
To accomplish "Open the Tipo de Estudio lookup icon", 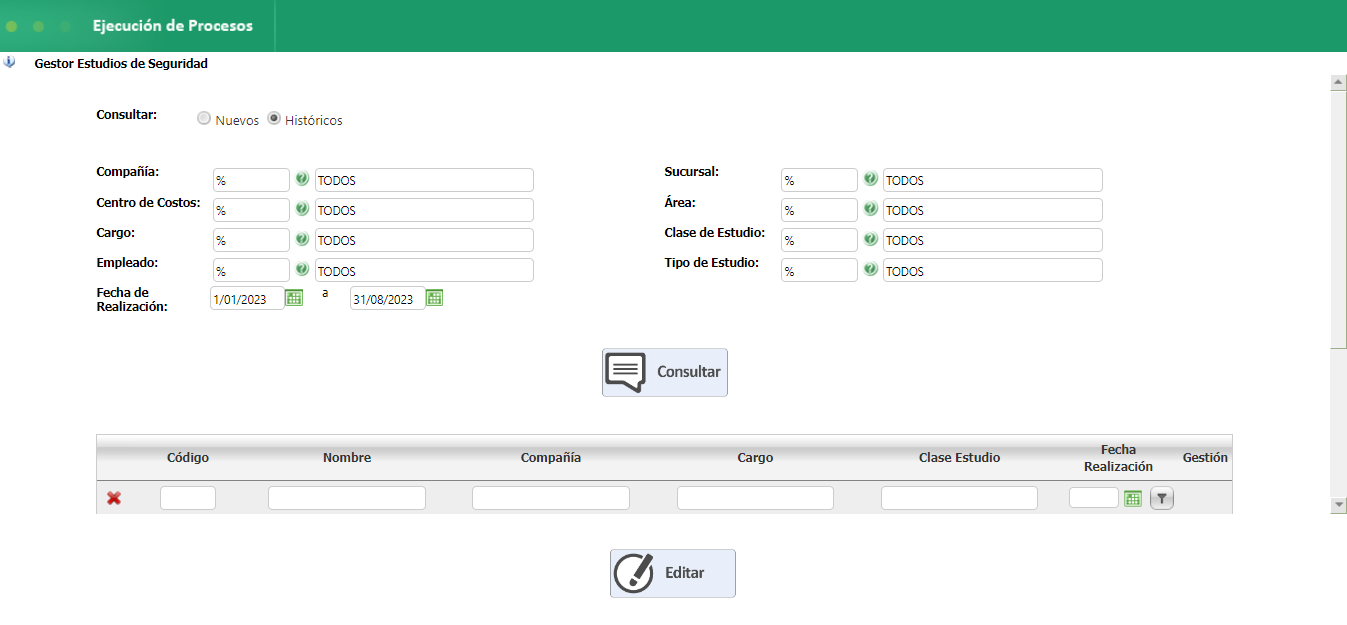I will [x=870, y=270].
